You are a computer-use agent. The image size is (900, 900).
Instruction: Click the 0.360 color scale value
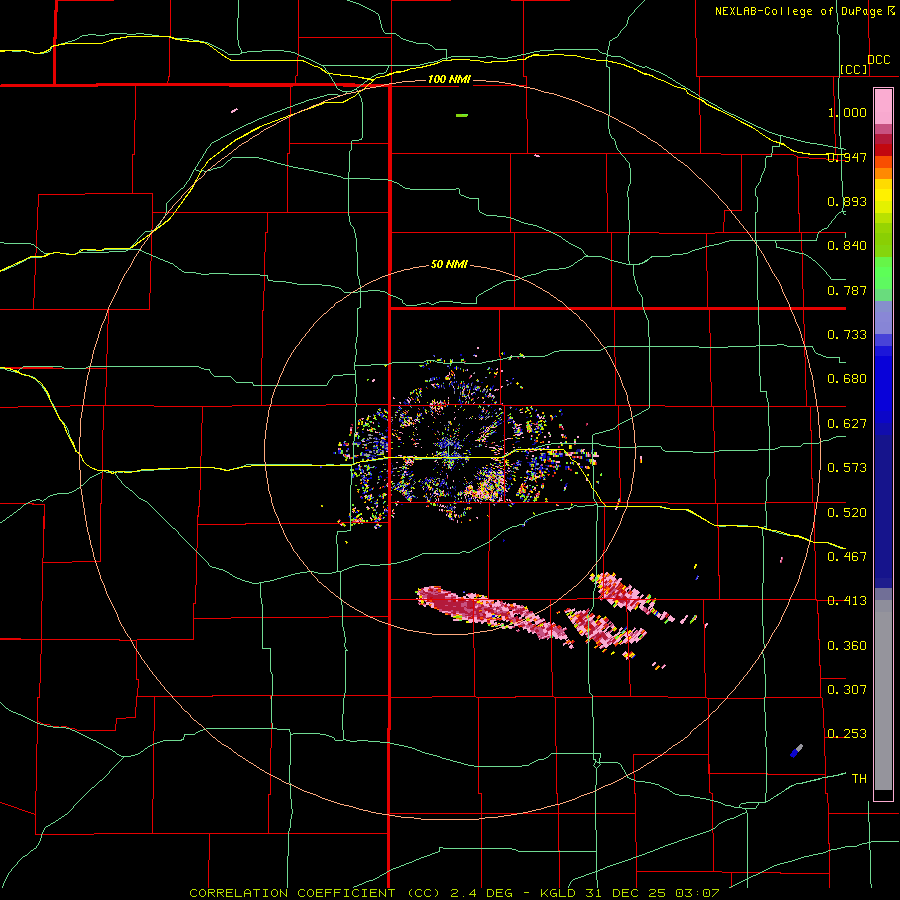(x=847, y=645)
